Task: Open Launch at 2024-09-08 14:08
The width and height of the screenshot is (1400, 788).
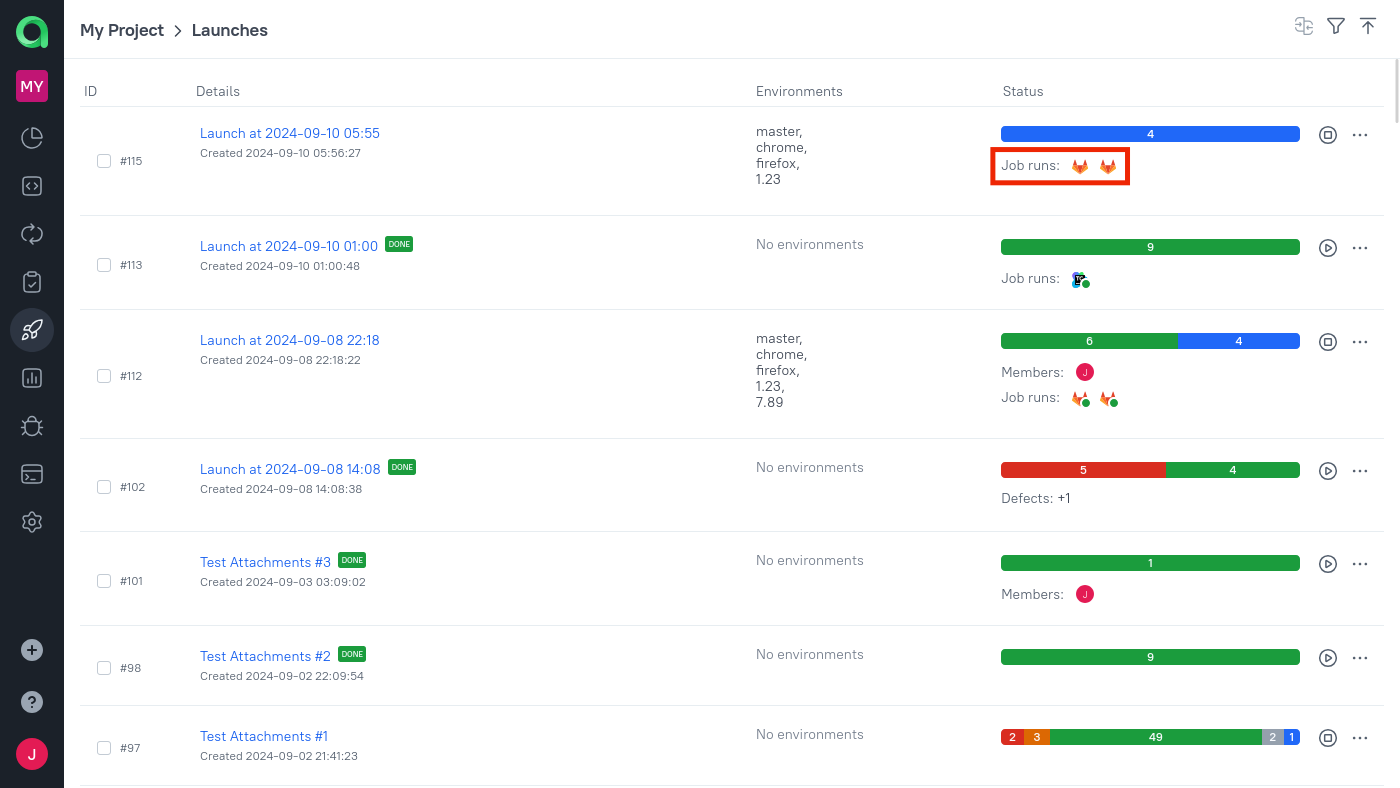Action: point(290,469)
